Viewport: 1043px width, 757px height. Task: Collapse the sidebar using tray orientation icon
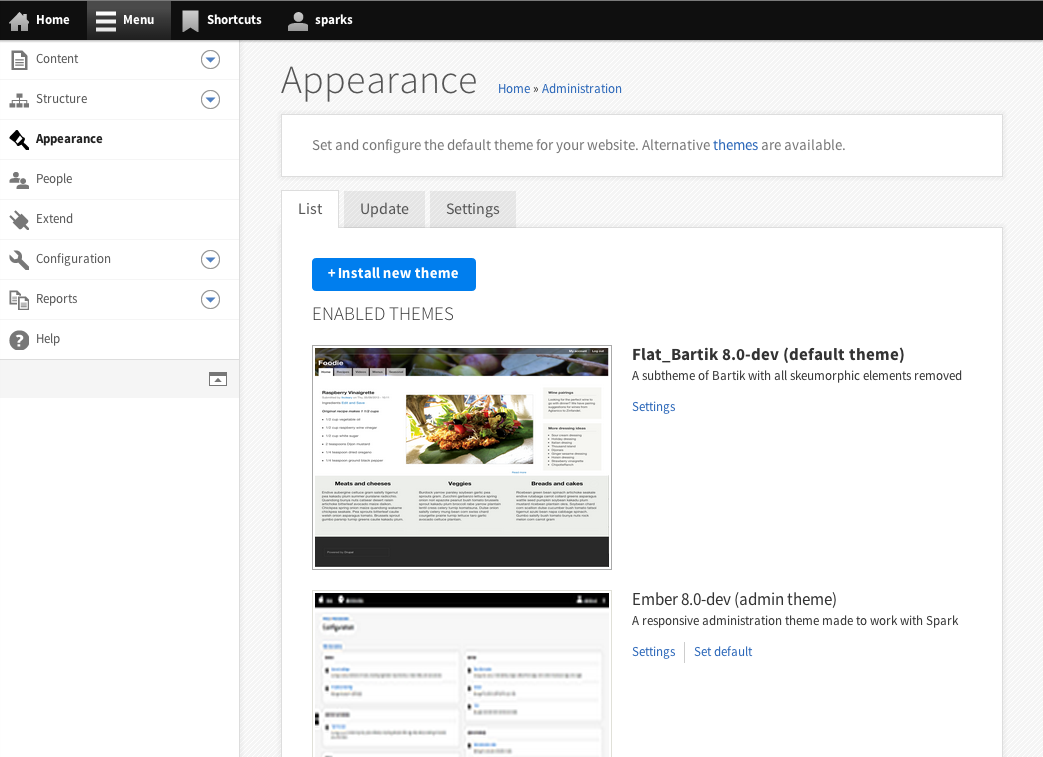coord(218,379)
